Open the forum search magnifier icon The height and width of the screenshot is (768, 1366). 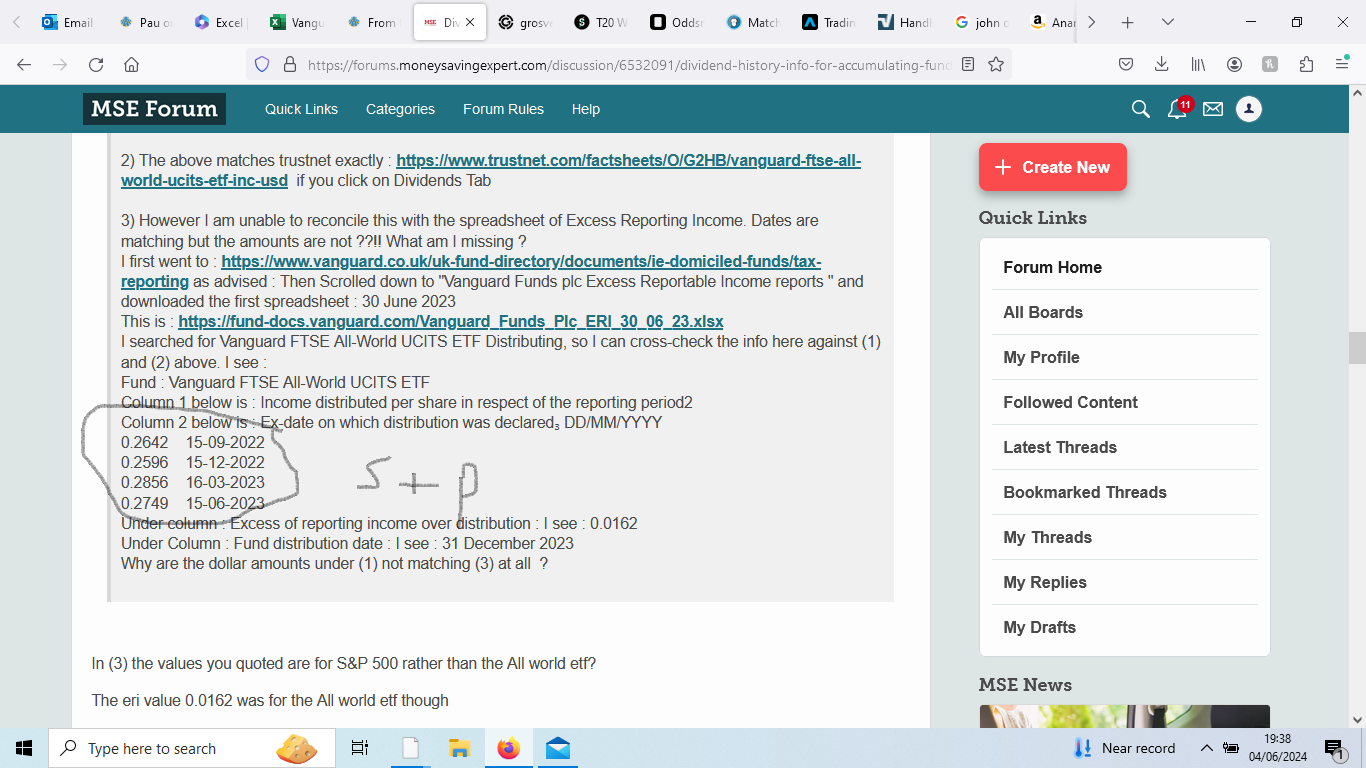1140,109
